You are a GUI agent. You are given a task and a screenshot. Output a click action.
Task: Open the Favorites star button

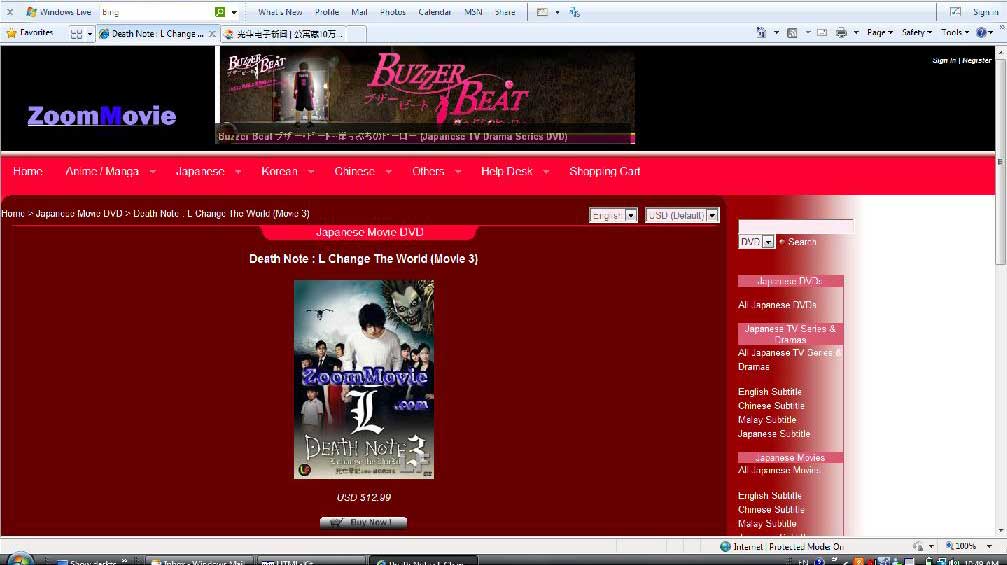(x=30, y=32)
